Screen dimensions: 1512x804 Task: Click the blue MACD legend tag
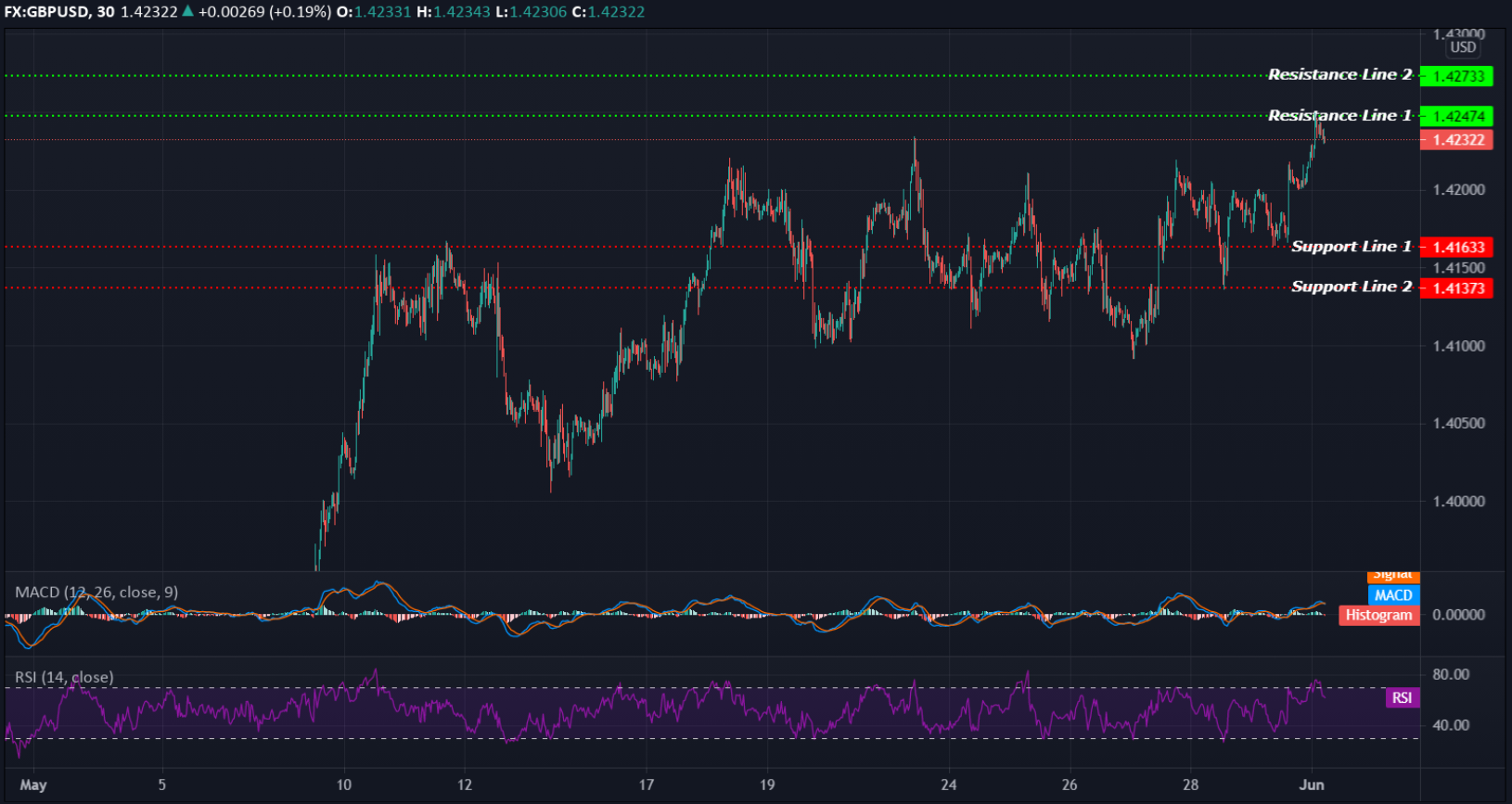tap(1393, 595)
